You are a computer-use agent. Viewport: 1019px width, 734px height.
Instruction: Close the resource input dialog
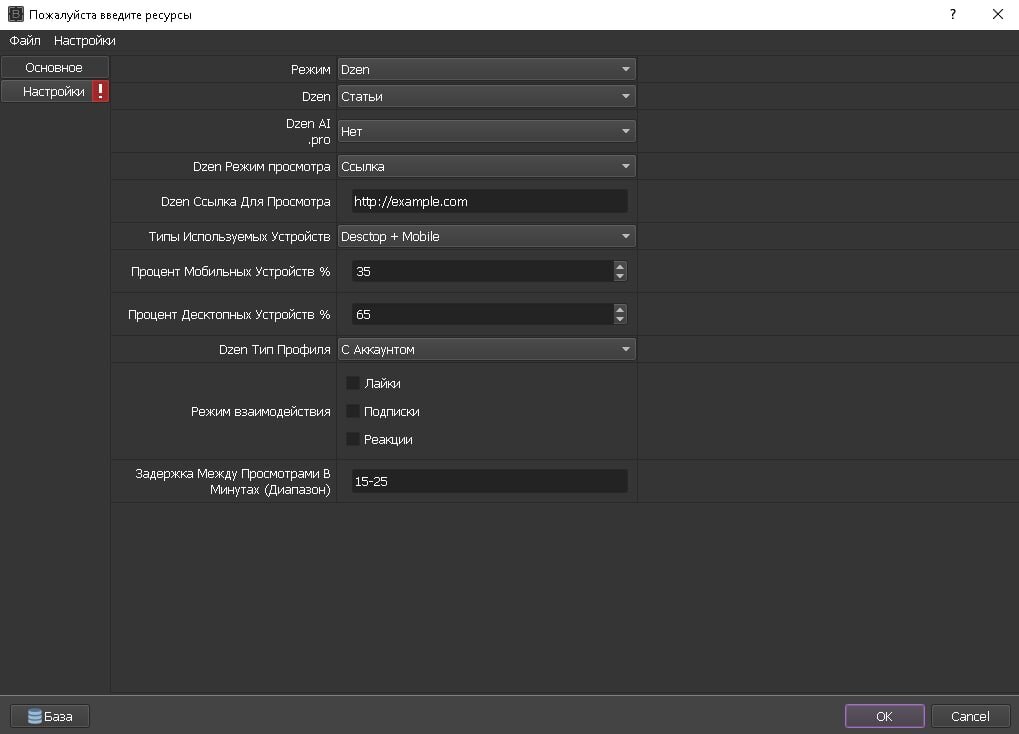[x=998, y=14]
